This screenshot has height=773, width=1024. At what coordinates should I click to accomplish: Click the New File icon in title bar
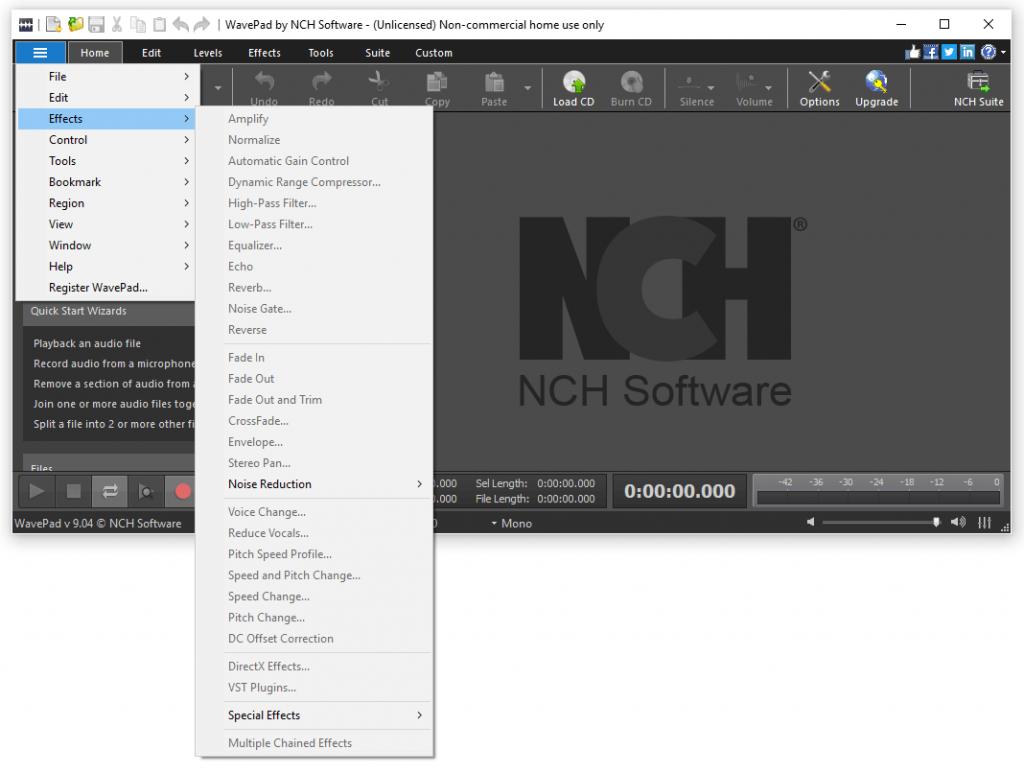pos(53,25)
